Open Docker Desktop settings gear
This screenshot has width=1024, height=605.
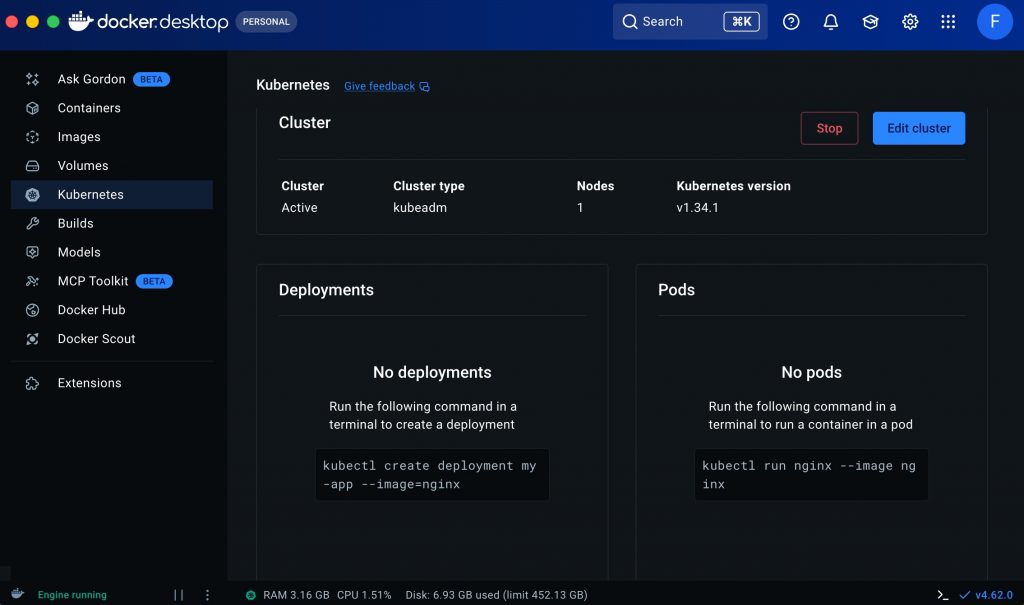click(910, 22)
